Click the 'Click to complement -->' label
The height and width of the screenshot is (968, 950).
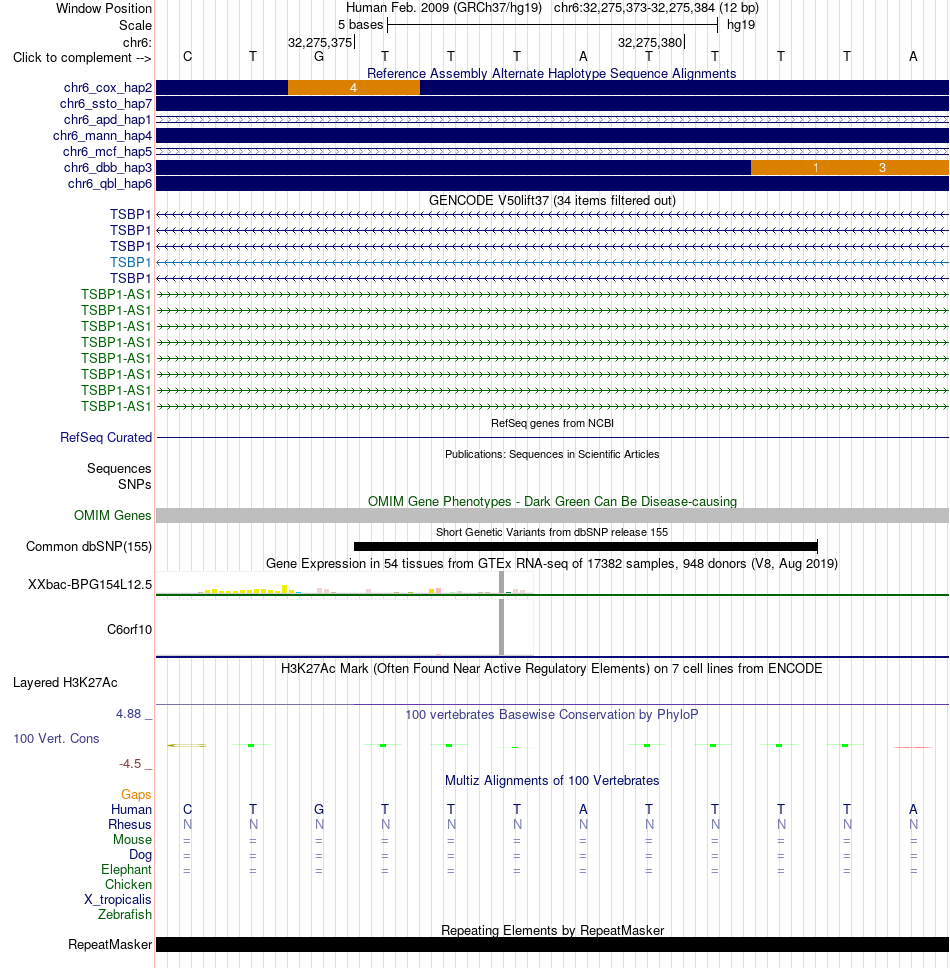point(82,57)
